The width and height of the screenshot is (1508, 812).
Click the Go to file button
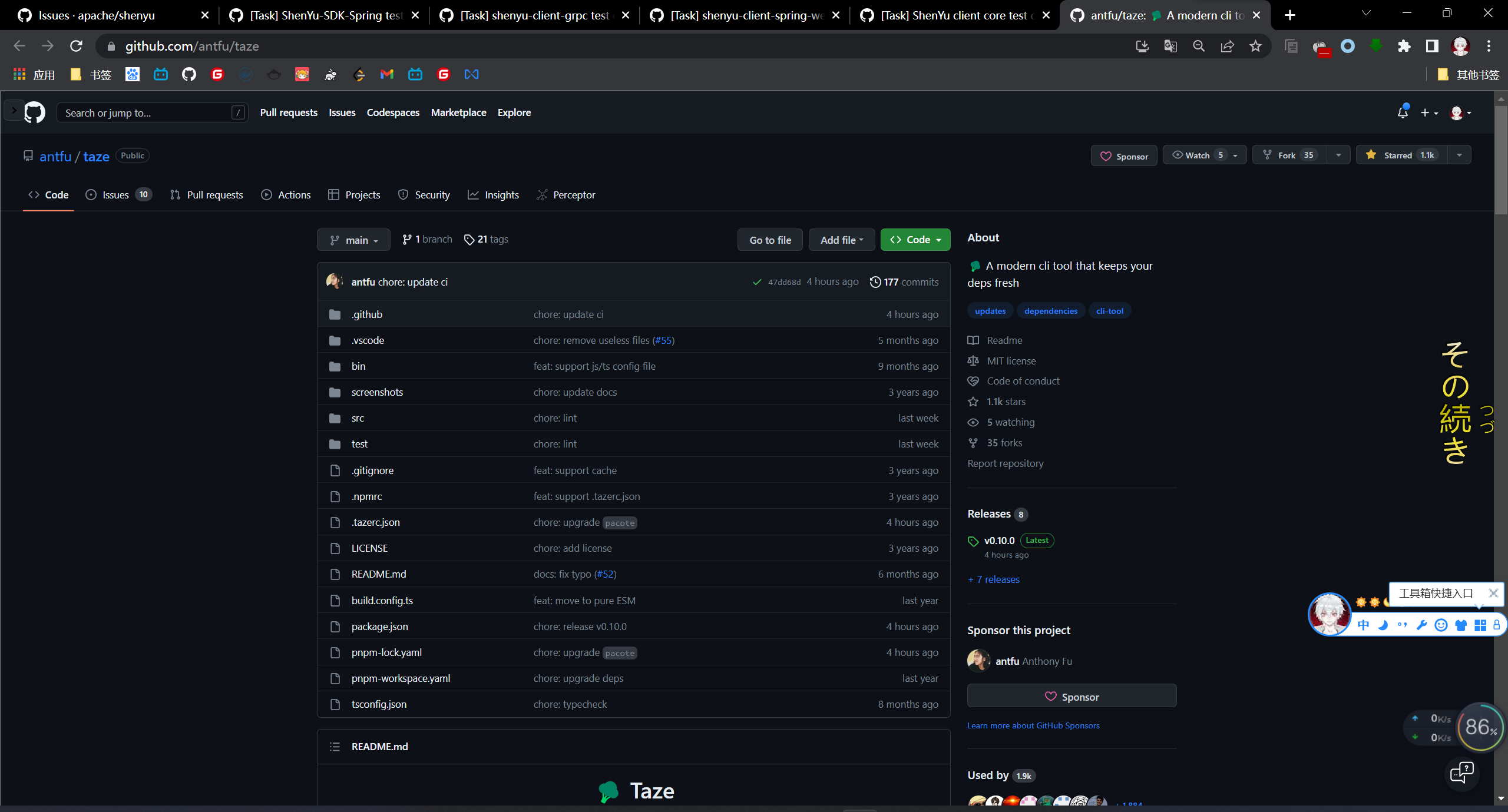click(769, 240)
